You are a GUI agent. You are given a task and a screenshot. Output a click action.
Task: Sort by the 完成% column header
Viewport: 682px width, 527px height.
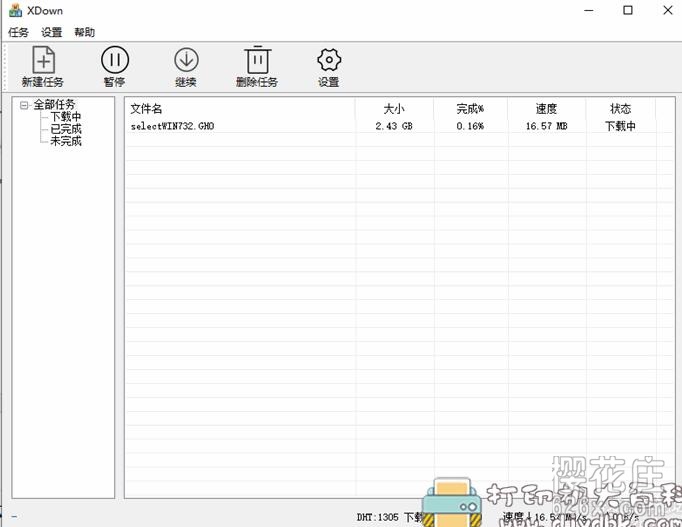[x=470, y=109]
